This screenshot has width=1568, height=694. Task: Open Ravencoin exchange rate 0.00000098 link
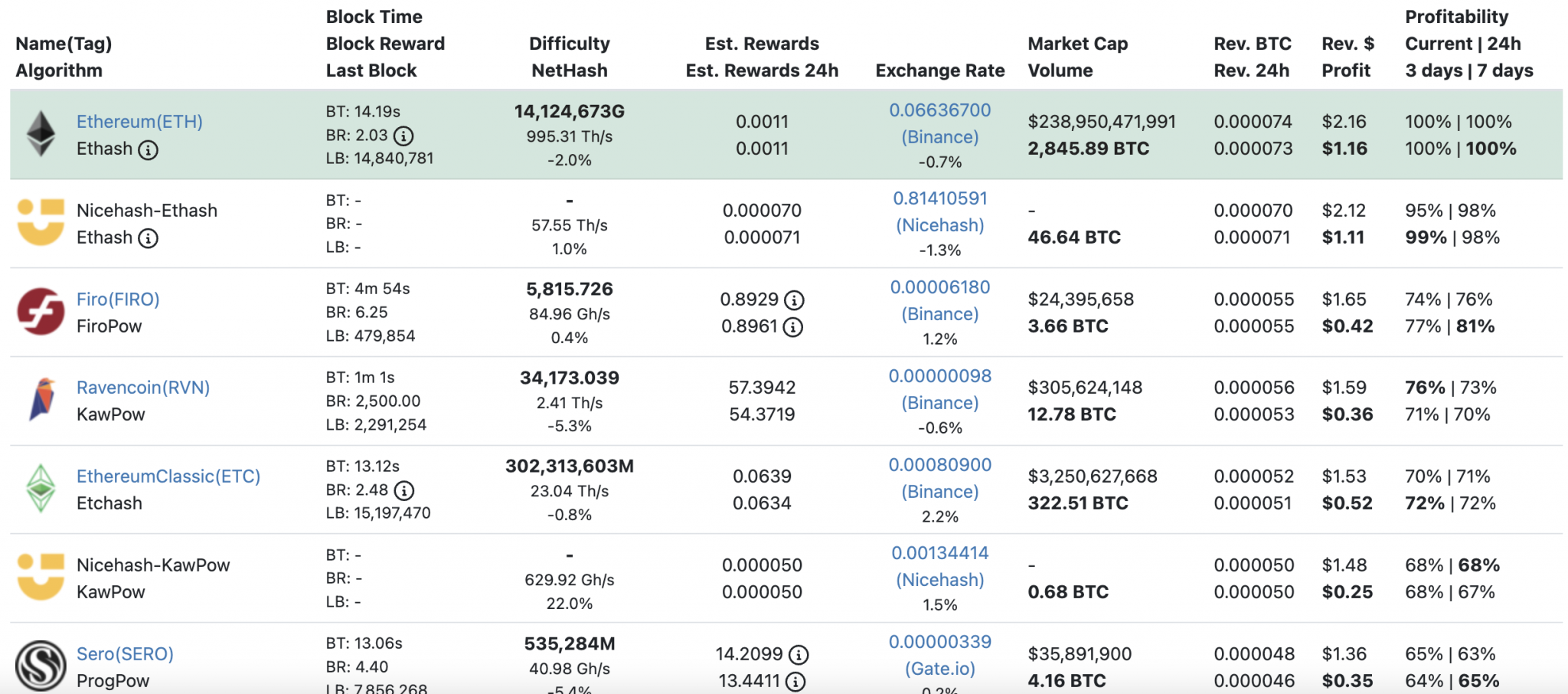point(940,376)
